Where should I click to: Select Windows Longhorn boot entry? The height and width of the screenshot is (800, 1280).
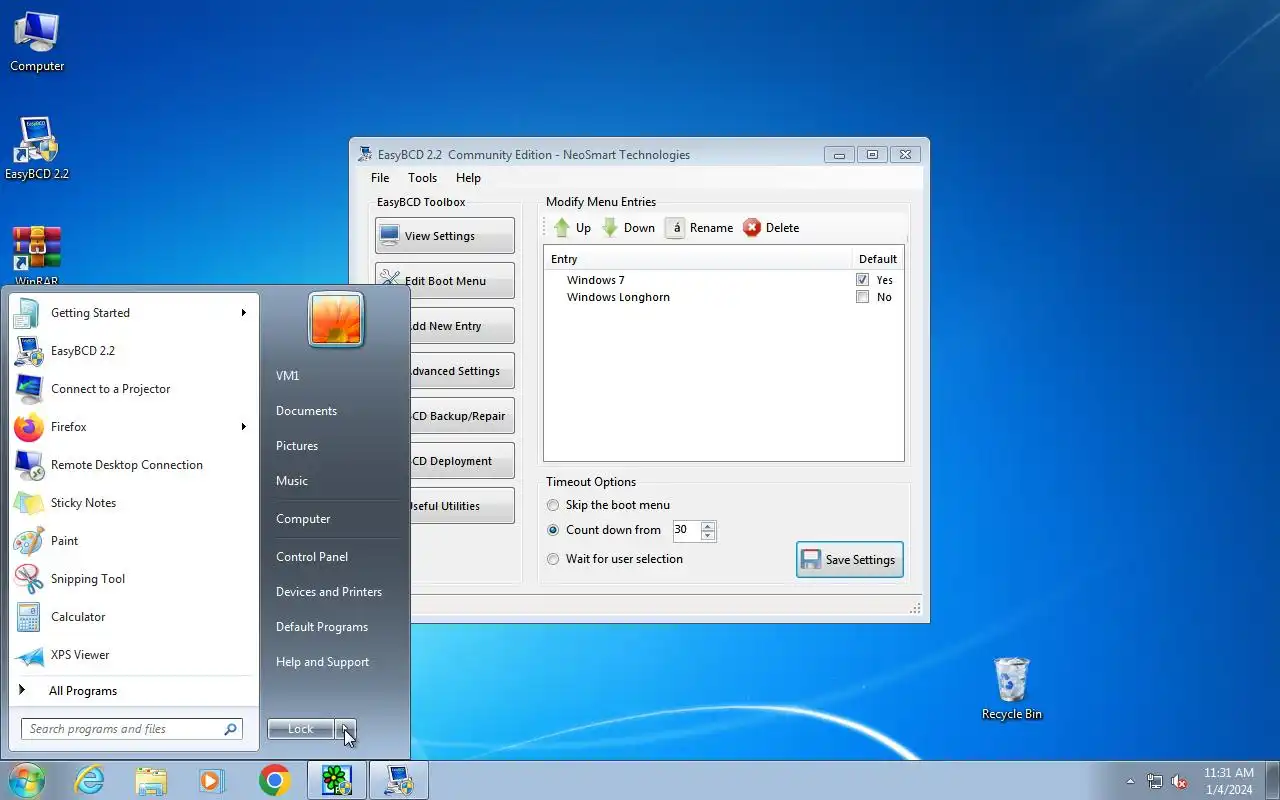618,297
